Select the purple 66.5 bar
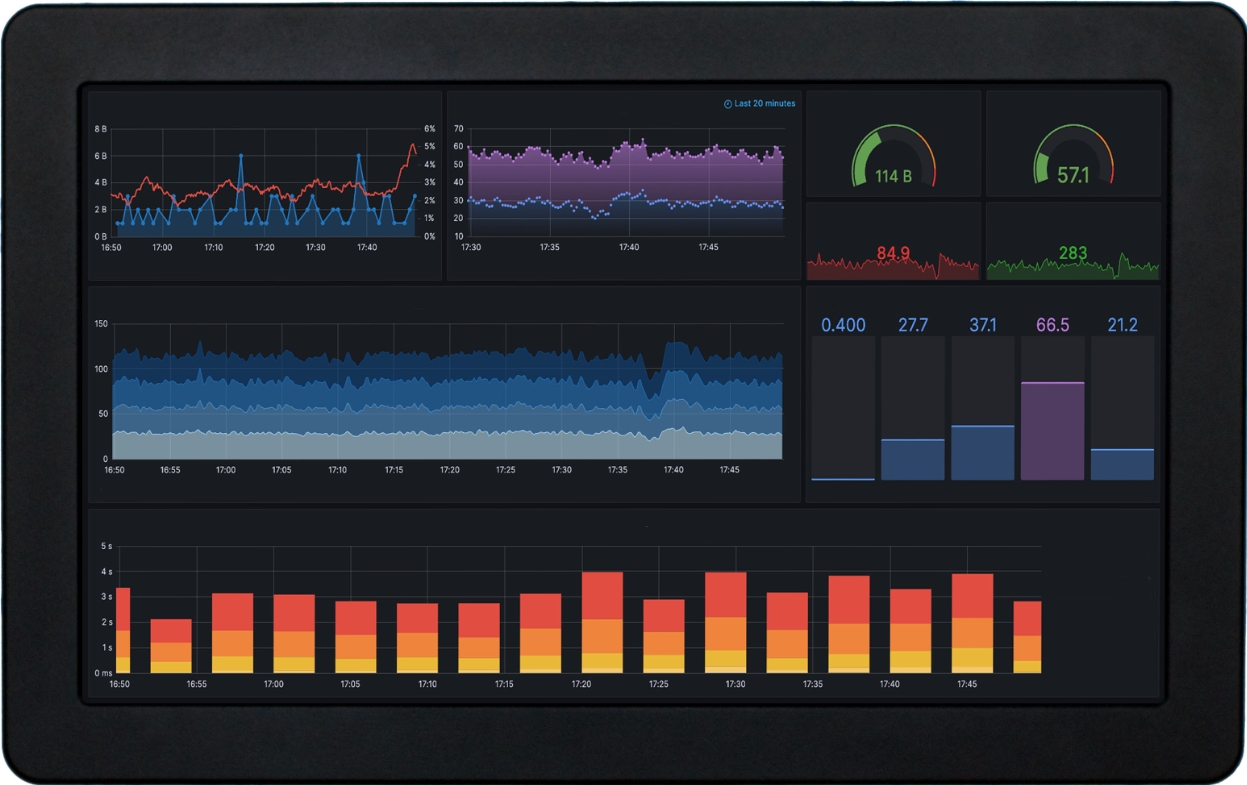The height and width of the screenshot is (785, 1247). (x=1052, y=430)
